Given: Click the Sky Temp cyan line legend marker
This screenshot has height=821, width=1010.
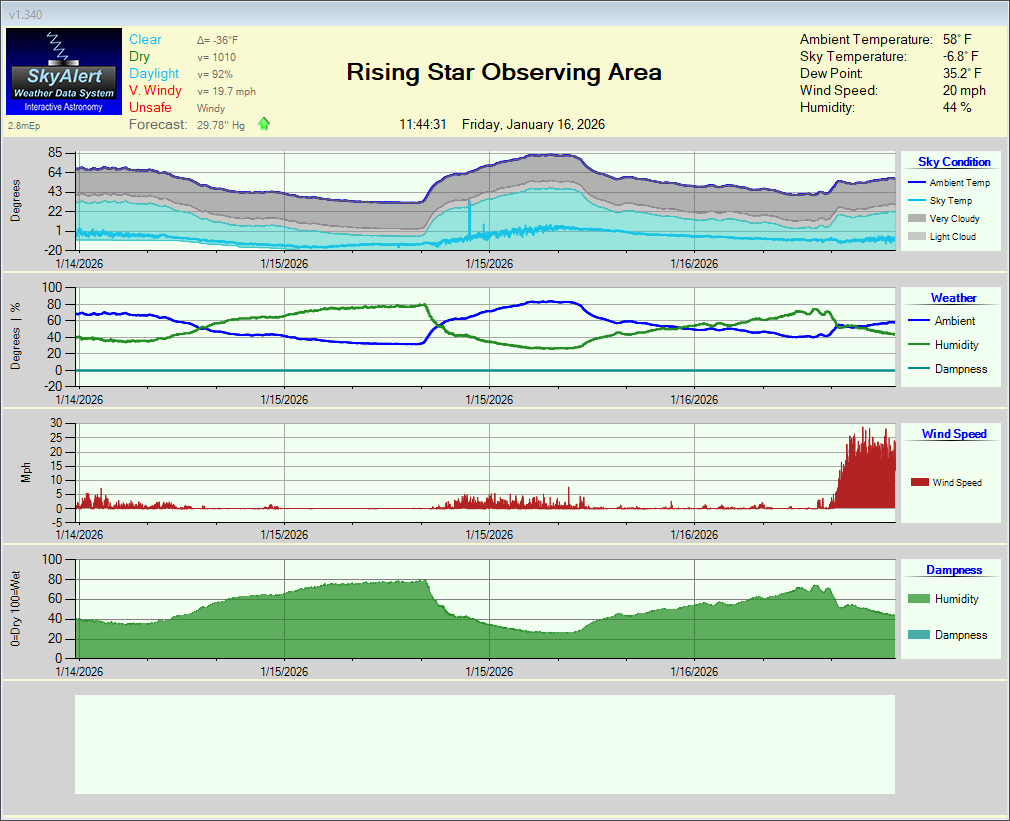Looking at the screenshot, I should (916, 201).
